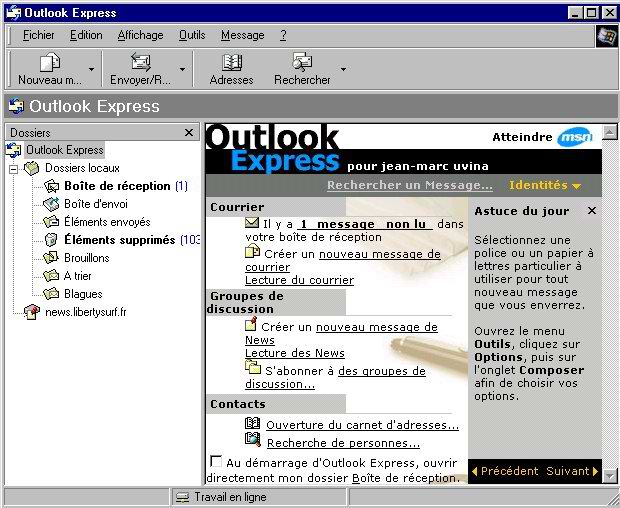
Task: Select the Brouillons folder label
Action: point(87,258)
